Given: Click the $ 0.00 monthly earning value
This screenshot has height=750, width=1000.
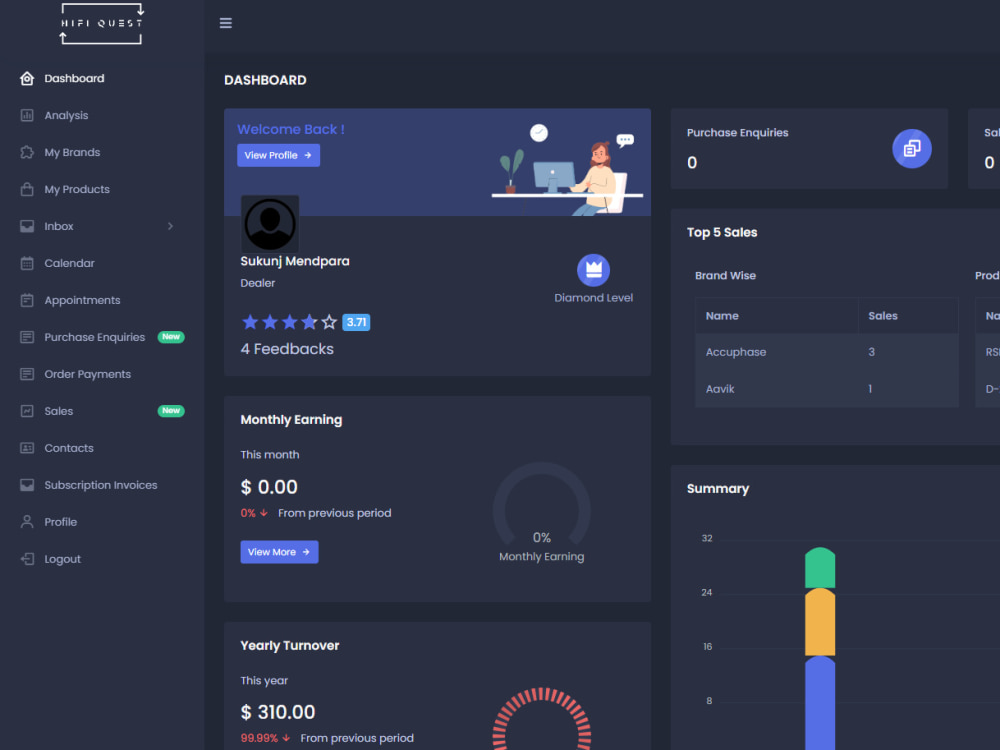Looking at the screenshot, I should [x=268, y=487].
